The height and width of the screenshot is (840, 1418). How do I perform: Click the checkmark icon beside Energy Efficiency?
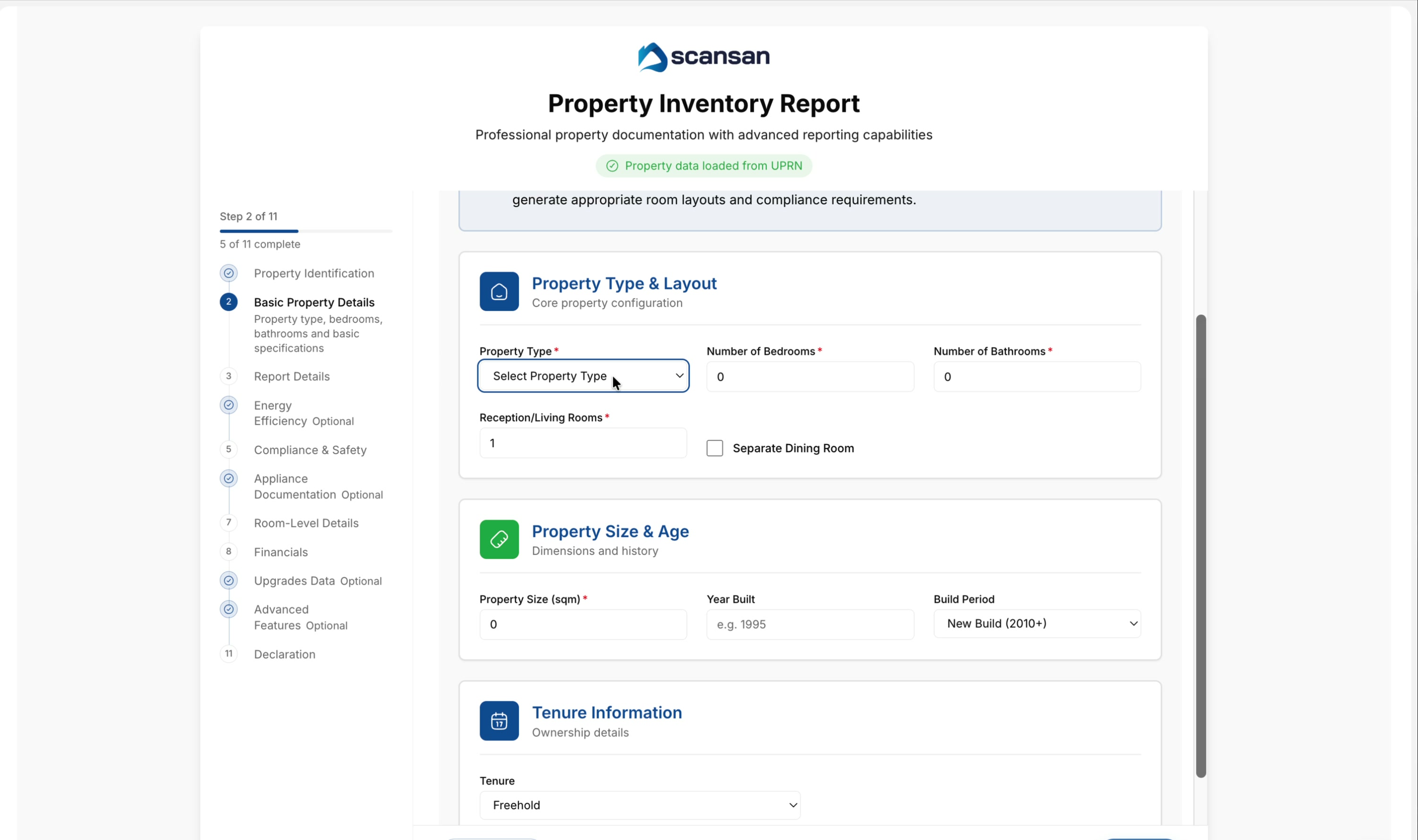click(x=229, y=405)
